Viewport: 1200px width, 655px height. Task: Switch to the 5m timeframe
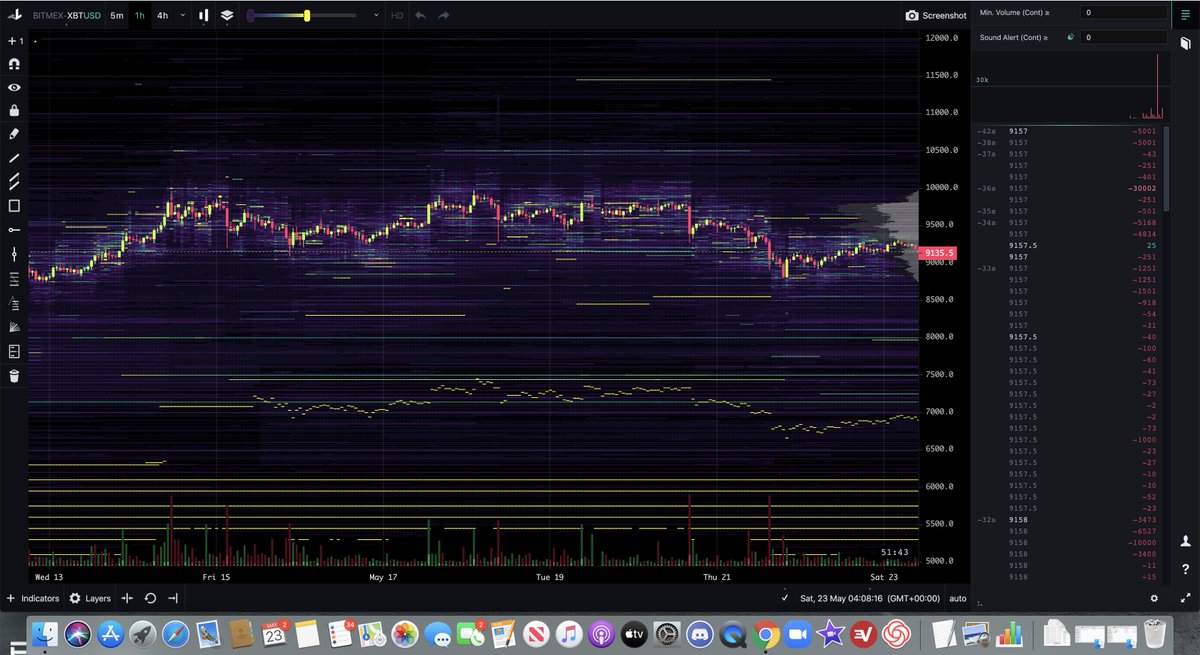(117, 16)
